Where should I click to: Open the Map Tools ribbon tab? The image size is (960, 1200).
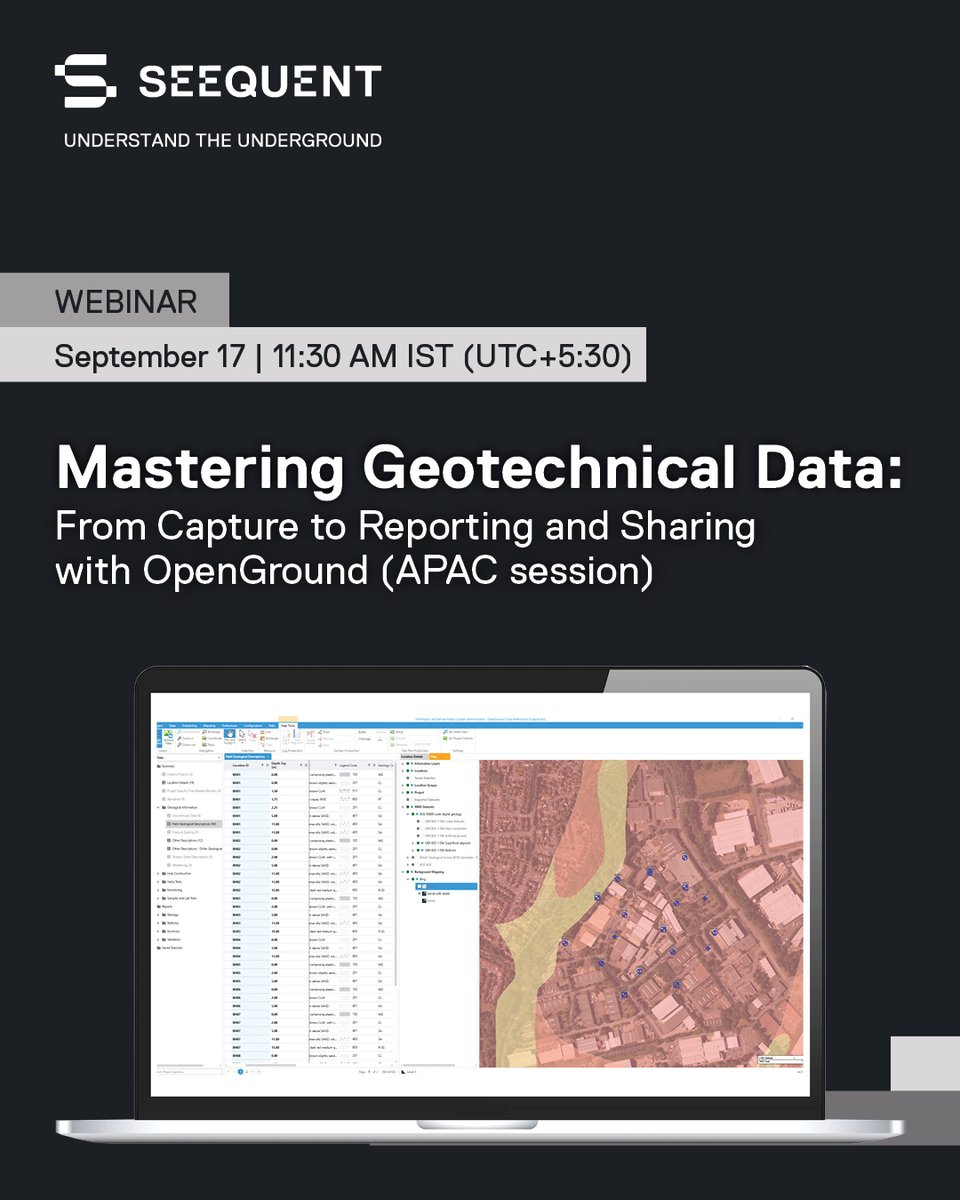click(x=287, y=726)
